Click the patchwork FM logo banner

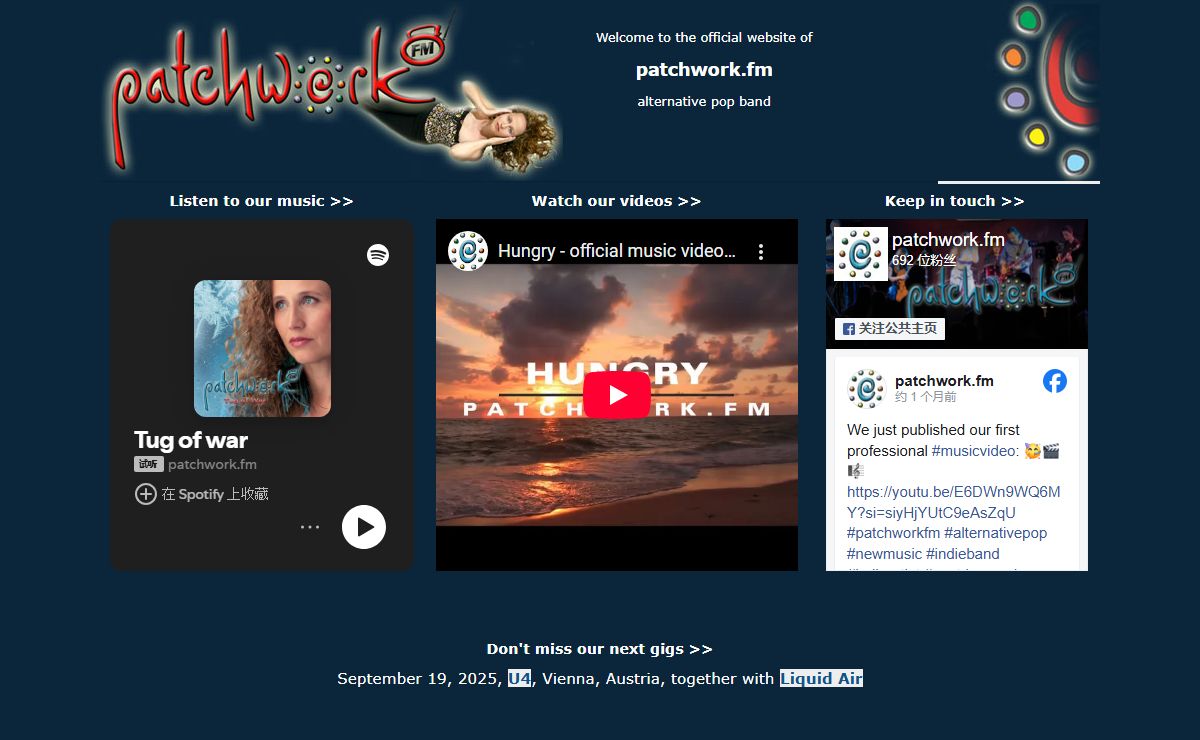(x=334, y=92)
